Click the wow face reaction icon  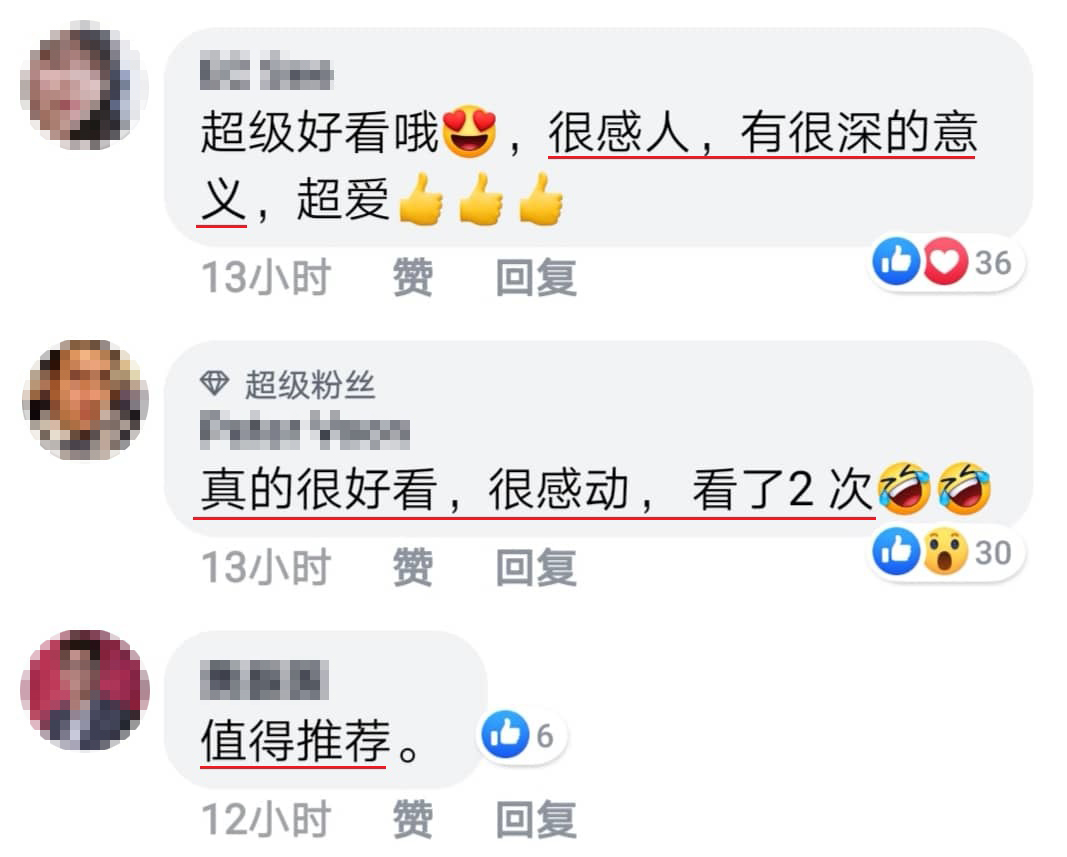(945, 551)
